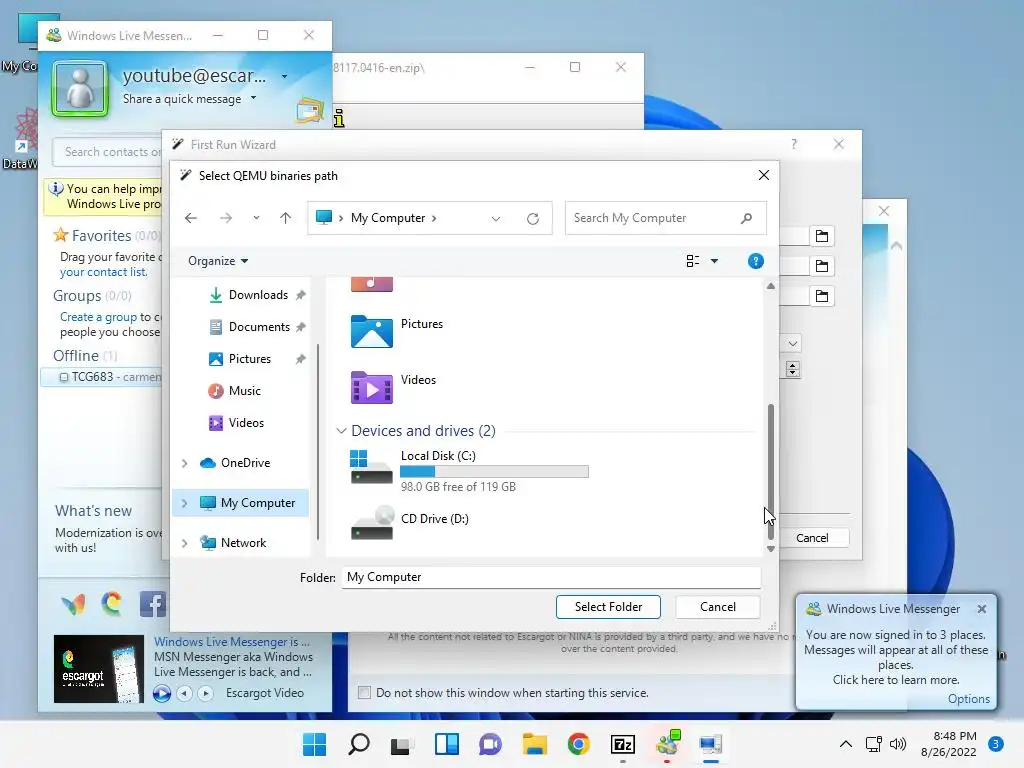This screenshot has width=1024, height=768.
Task: Open the Windows Start menu
Action: 314,744
